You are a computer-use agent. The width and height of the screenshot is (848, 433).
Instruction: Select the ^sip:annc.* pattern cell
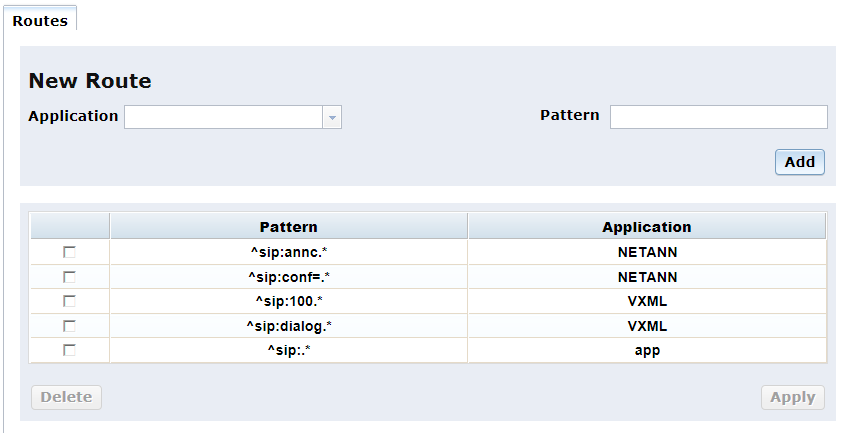288,252
